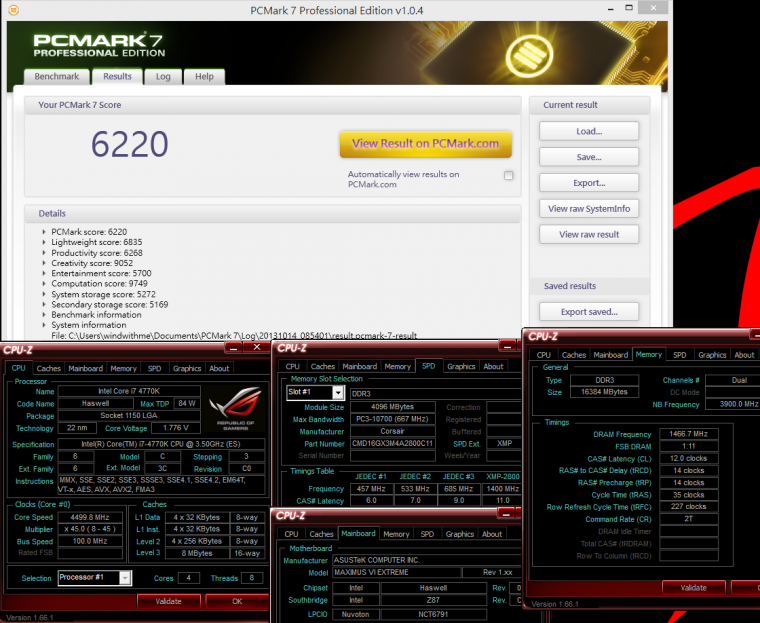Open the PCMark Help tab

[204, 77]
